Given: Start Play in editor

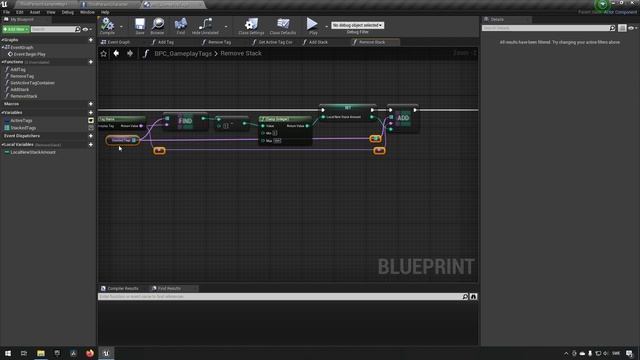Looking at the screenshot, I should (x=313, y=25).
